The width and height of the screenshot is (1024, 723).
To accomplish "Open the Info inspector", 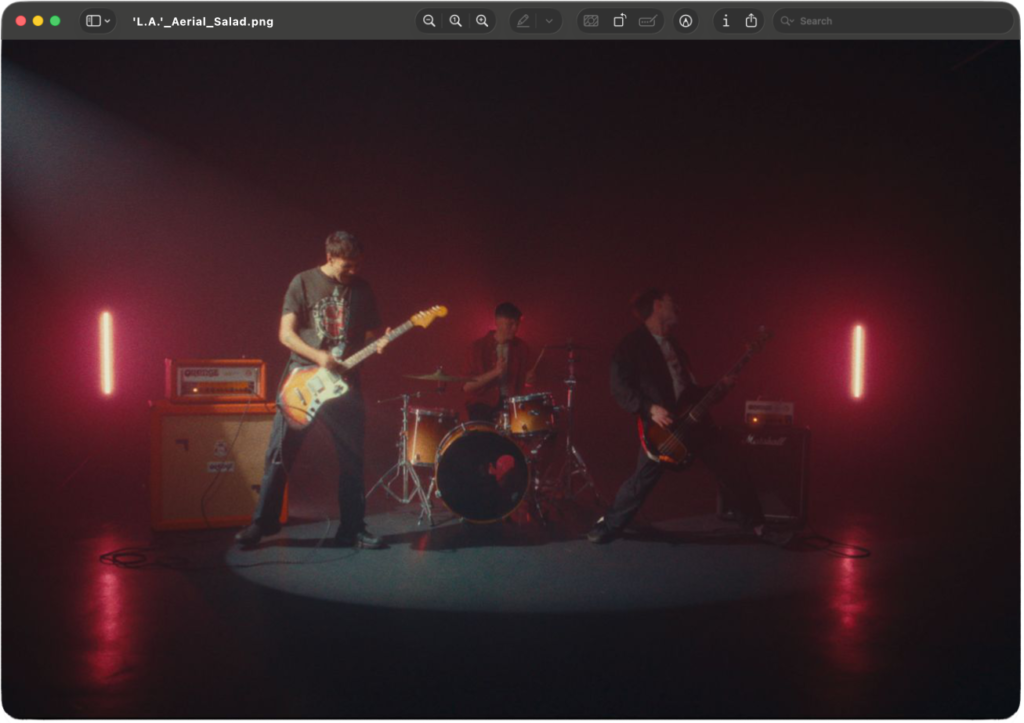I will point(725,21).
